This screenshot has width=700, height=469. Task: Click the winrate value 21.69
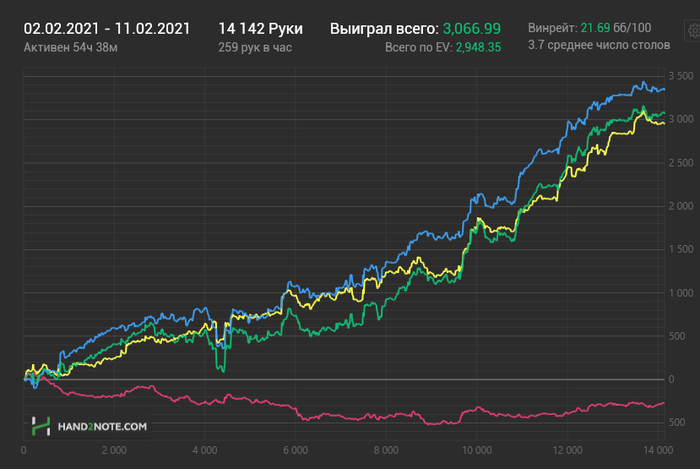pyautogui.click(x=595, y=28)
